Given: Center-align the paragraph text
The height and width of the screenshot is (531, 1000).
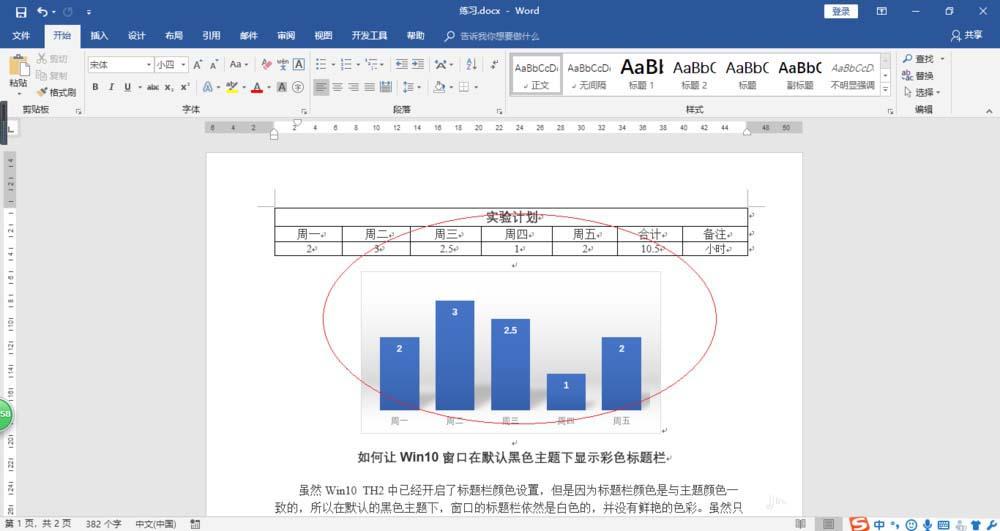Looking at the screenshot, I should click(338, 87).
